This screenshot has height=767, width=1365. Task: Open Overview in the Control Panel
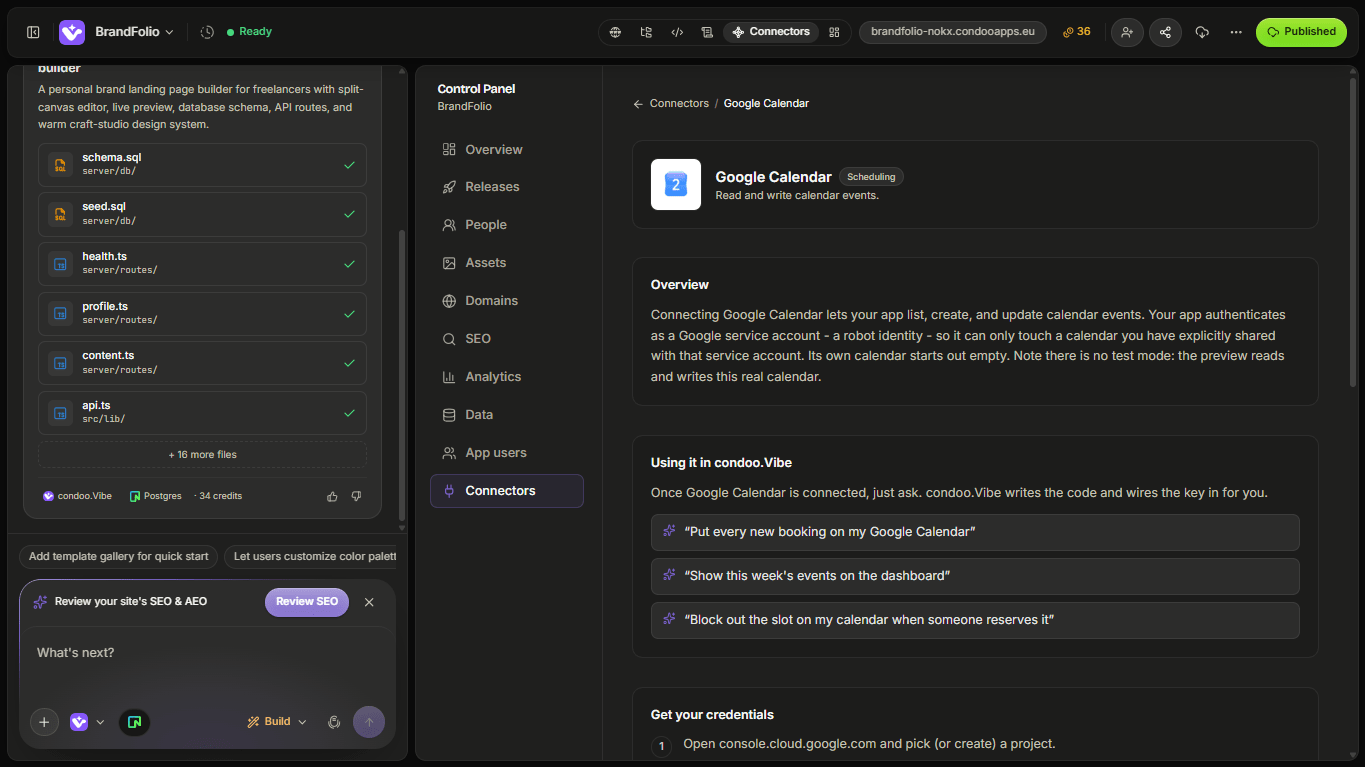click(x=507, y=150)
